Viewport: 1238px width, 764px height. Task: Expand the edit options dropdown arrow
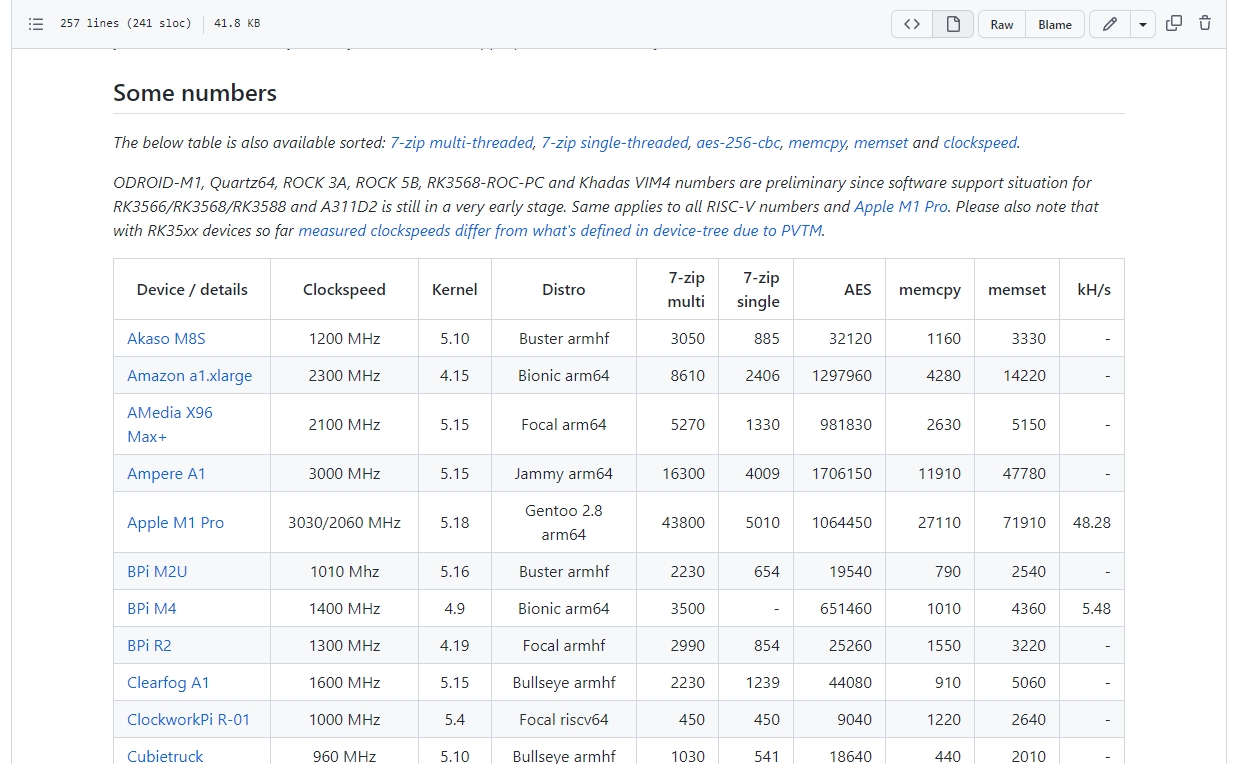pos(1143,24)
